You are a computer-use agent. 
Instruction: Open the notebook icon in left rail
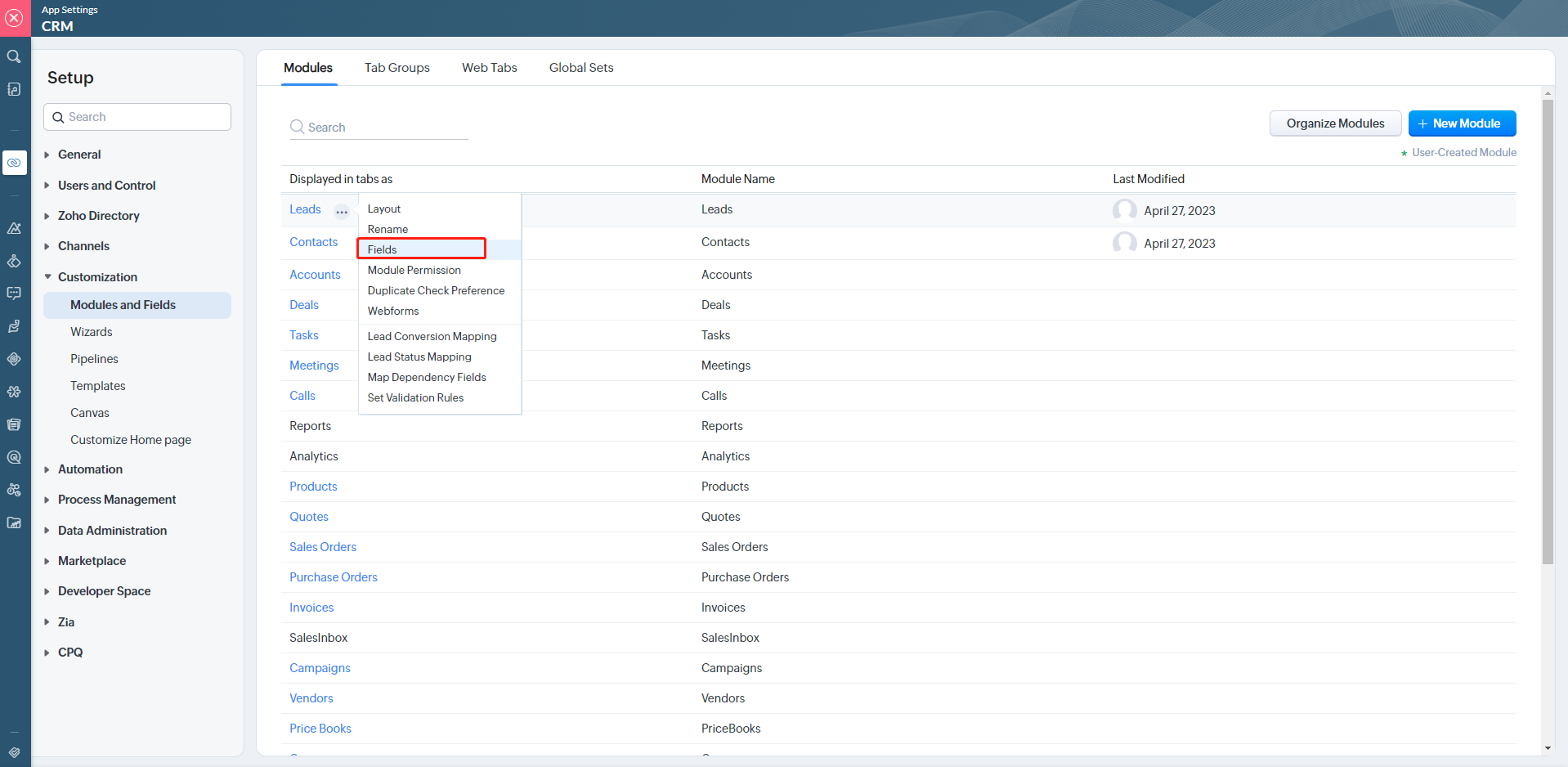tap(14, 89)
